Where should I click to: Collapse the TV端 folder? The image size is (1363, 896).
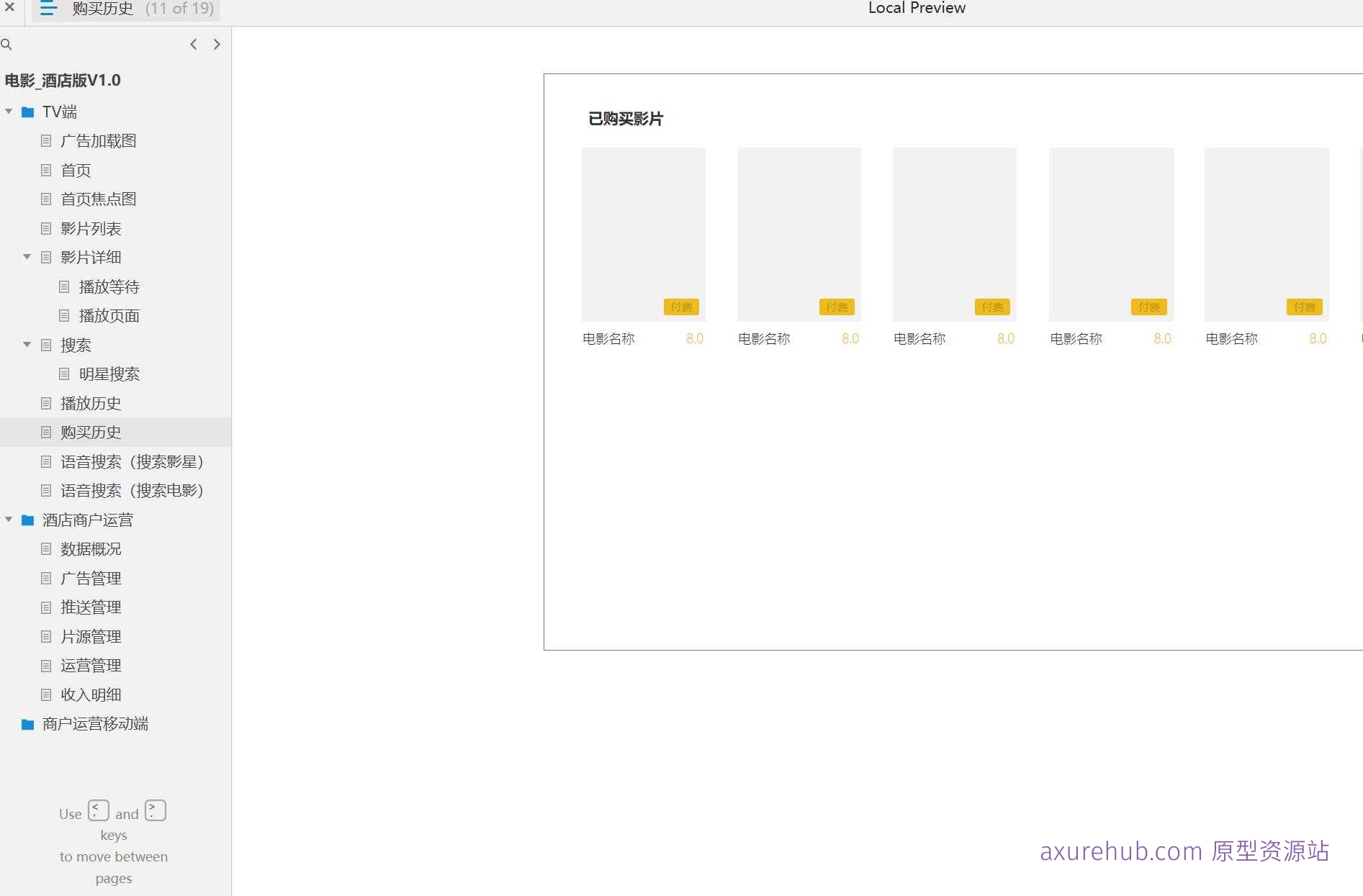click(9, 112)
